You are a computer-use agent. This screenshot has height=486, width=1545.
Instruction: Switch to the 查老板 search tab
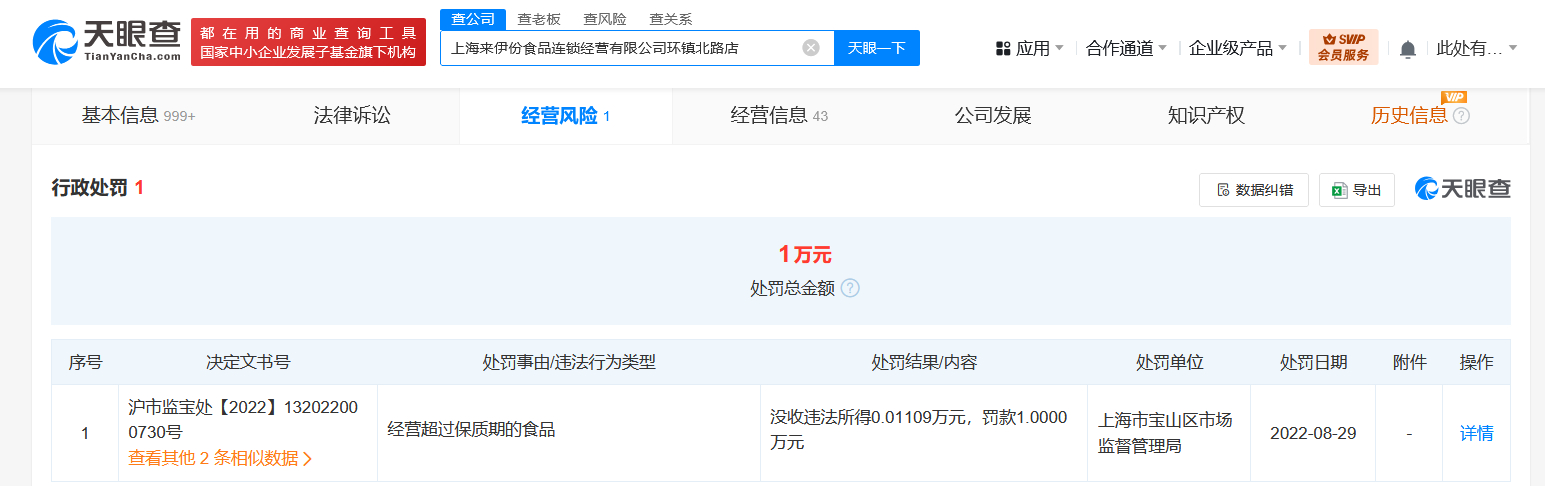tap(539, 19)
